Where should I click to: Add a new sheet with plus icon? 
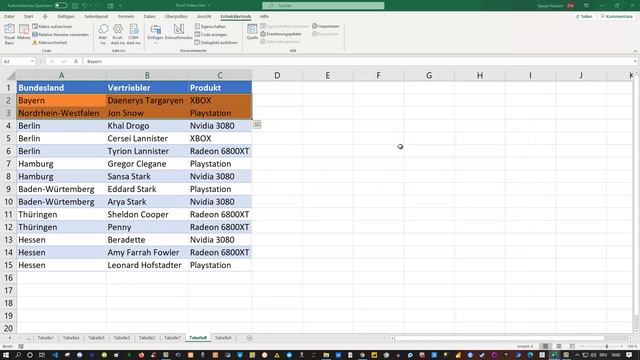pyautogui.click(x=249, y=338)
